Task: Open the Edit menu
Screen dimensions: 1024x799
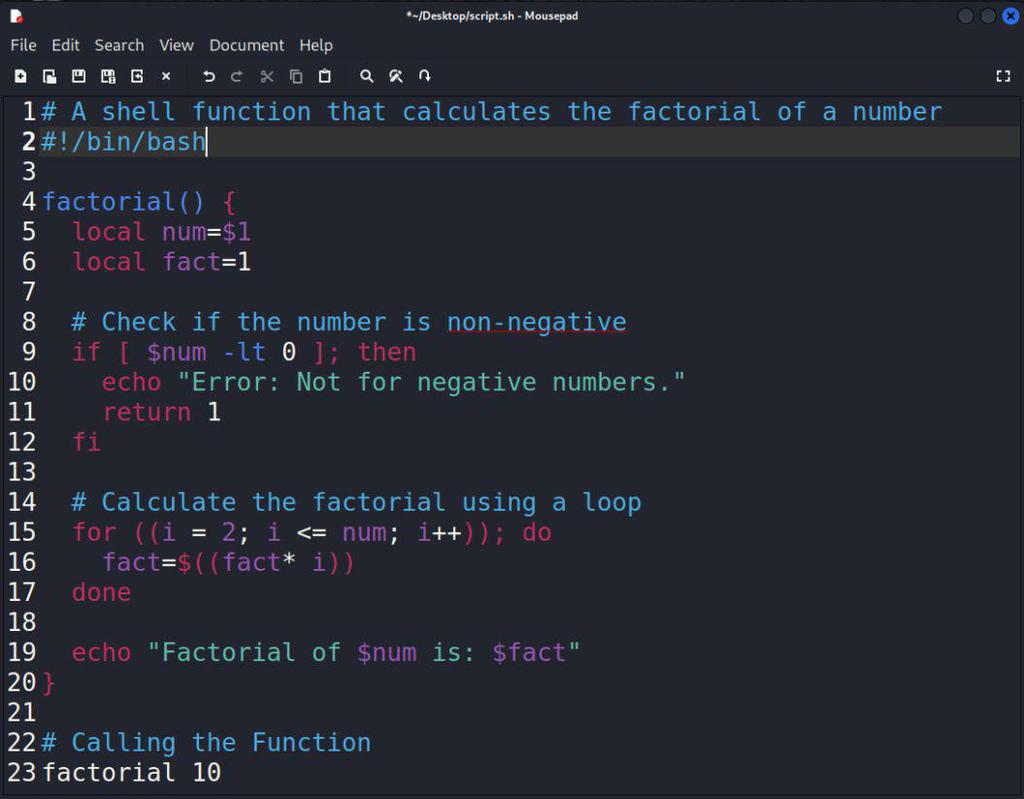Action: click(x=65, y=45)
